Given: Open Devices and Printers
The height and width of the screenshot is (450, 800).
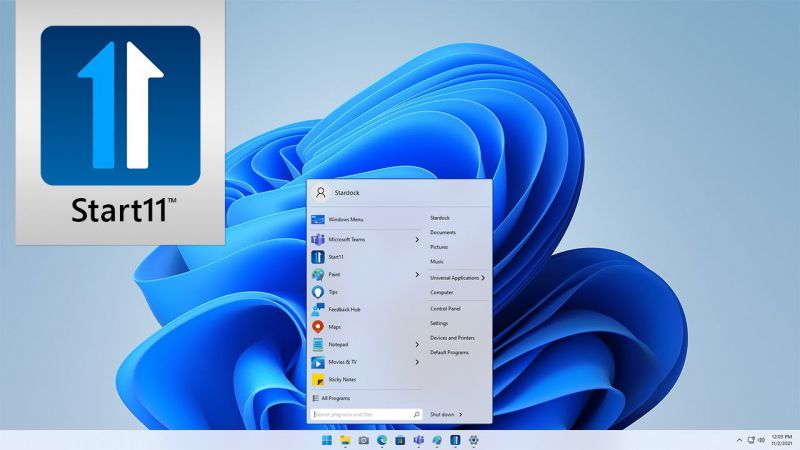Looking at the screenshot, I should (455, 338).
